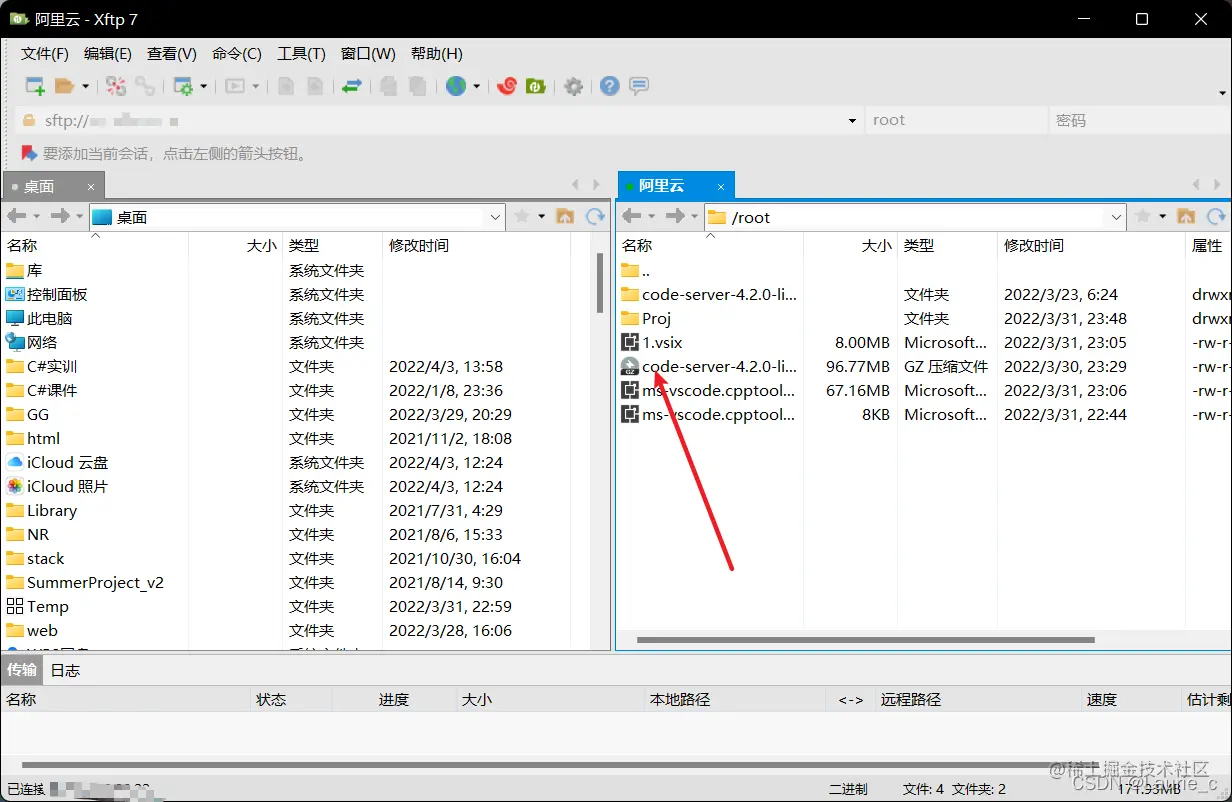Open the 帮助(H) menu
Viewport: 1232px width, 802px height.
437,54
